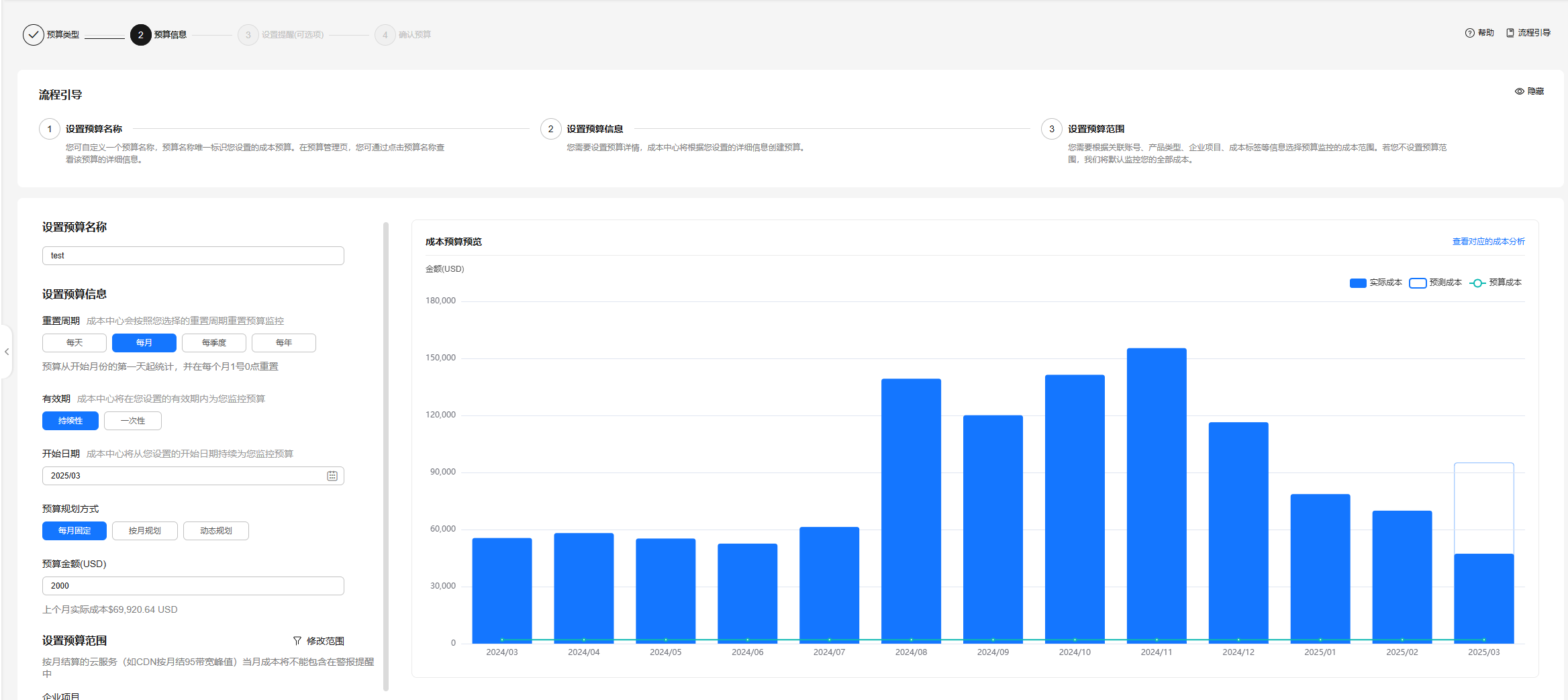Viewport: 1568px width, 700px height.
Task: Click the 2024/08 bar in chart
Action: (911, 511)
